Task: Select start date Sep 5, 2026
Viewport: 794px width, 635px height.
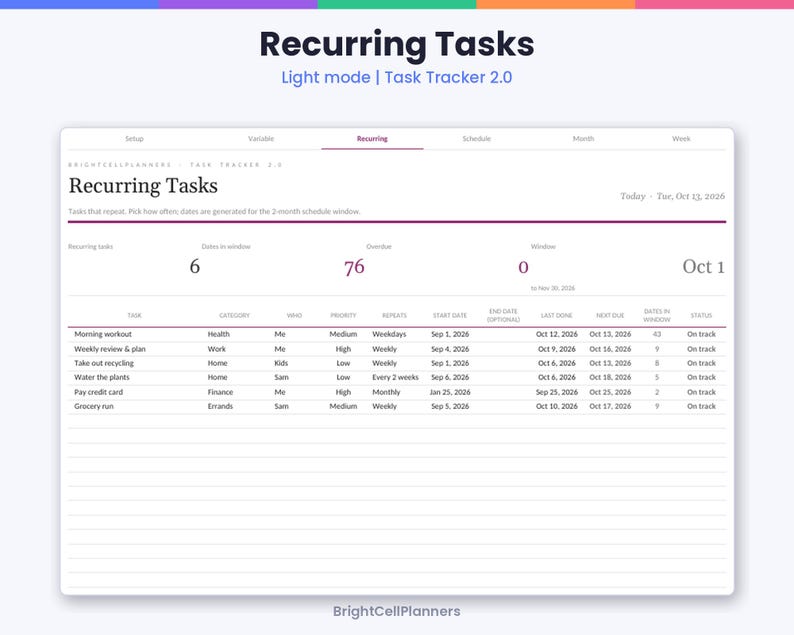Action: [450, 406]
